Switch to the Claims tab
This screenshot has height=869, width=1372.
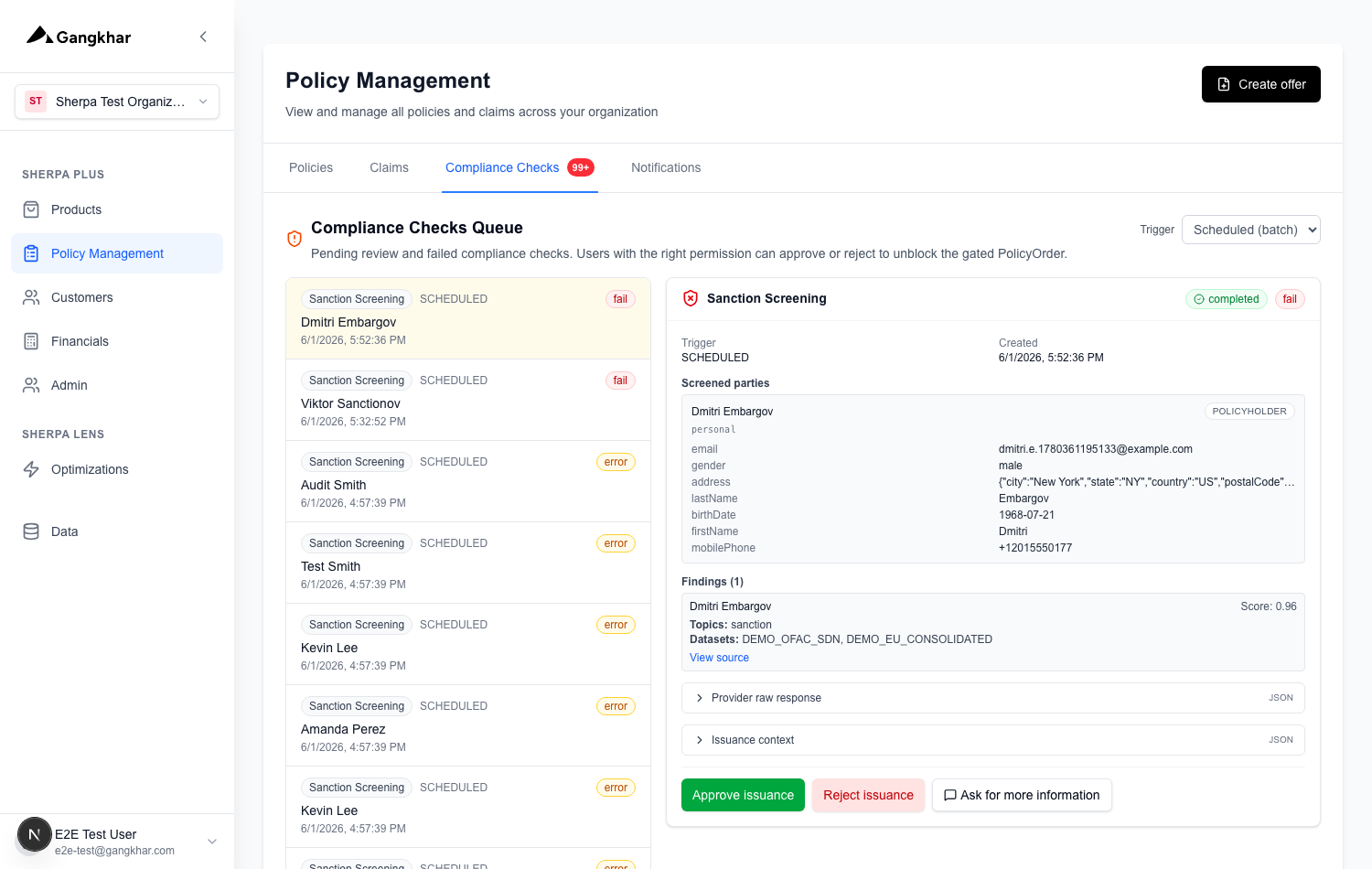tap(389, 167)
